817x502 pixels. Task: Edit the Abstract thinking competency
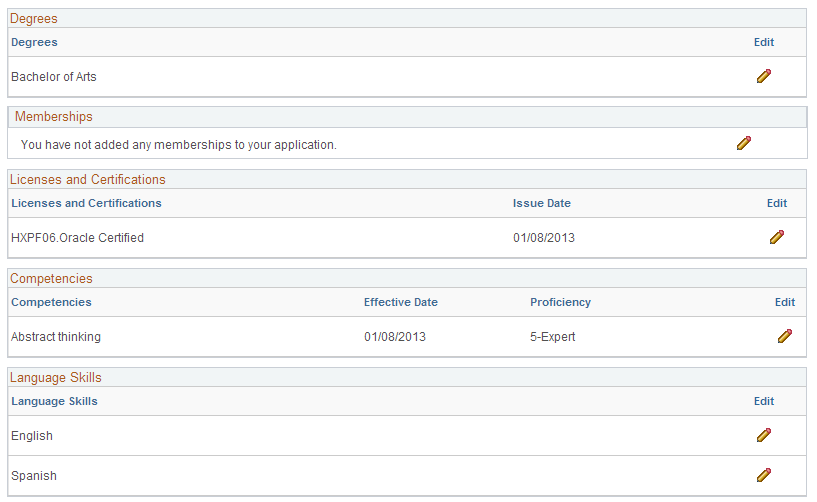[785, 336]
